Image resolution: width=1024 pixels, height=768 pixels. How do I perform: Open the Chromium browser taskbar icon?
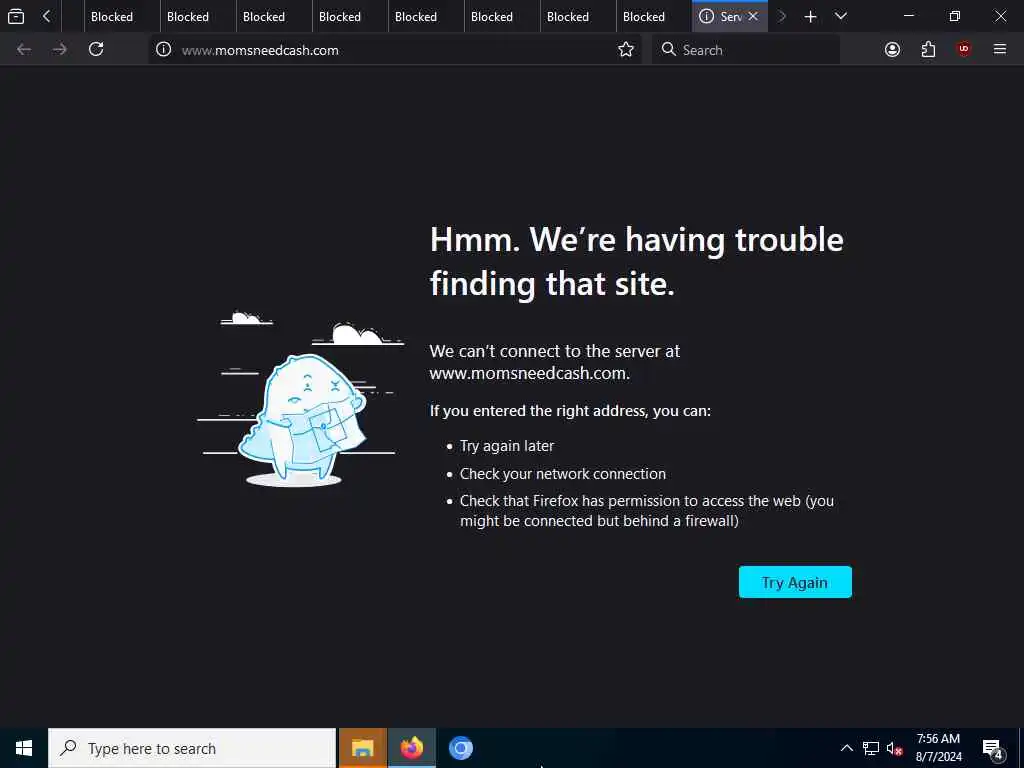(x=460, y=748)
